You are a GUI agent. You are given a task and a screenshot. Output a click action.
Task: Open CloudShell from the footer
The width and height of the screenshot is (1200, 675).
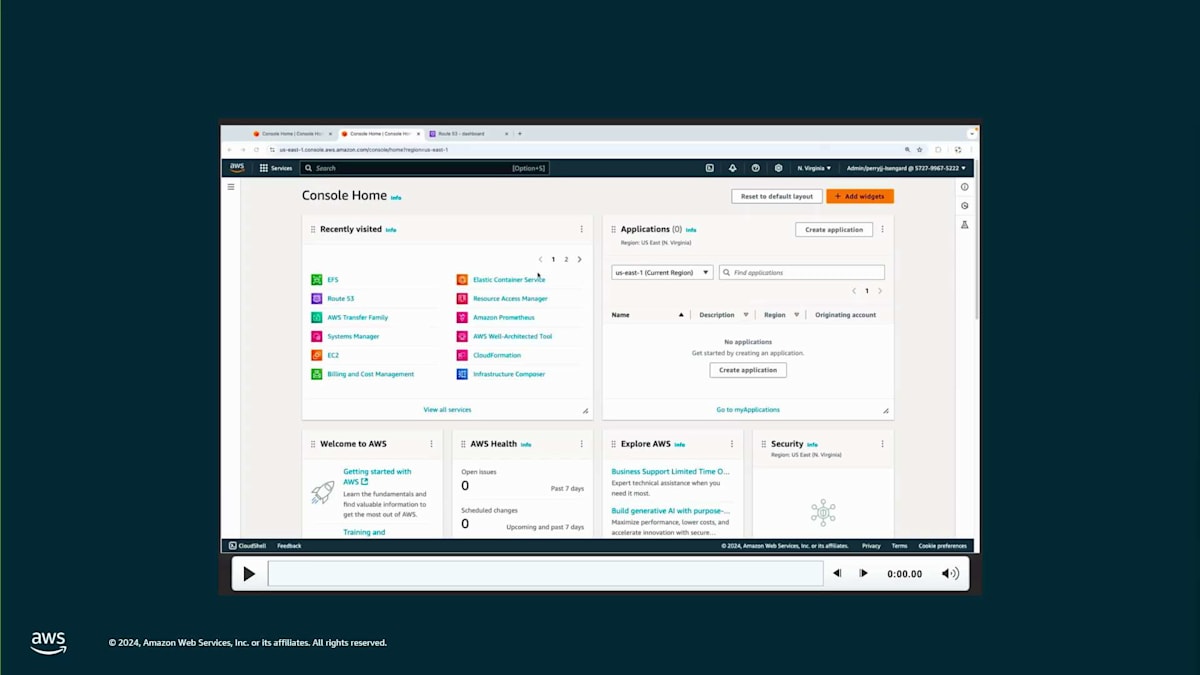click(x=247, y=546)
